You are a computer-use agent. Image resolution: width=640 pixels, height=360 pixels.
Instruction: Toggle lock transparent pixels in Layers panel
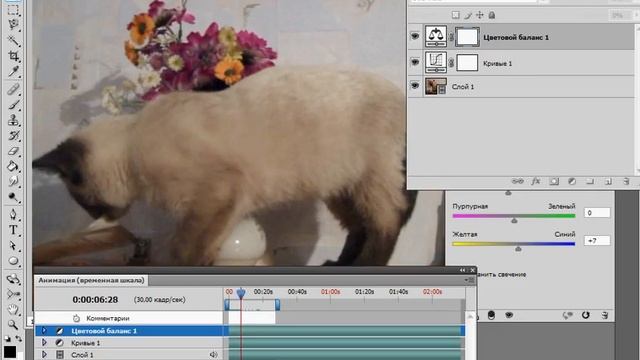[456, 15]
